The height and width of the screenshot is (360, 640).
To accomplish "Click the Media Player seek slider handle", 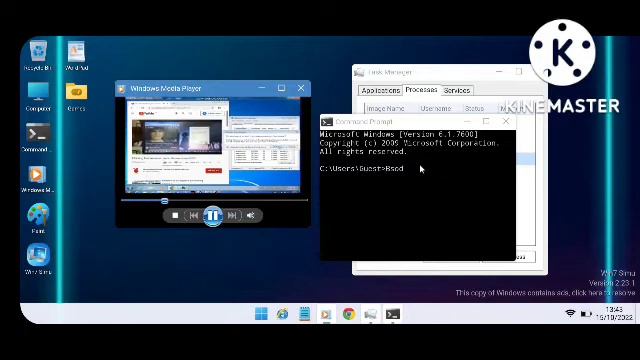I will (164, 200).
